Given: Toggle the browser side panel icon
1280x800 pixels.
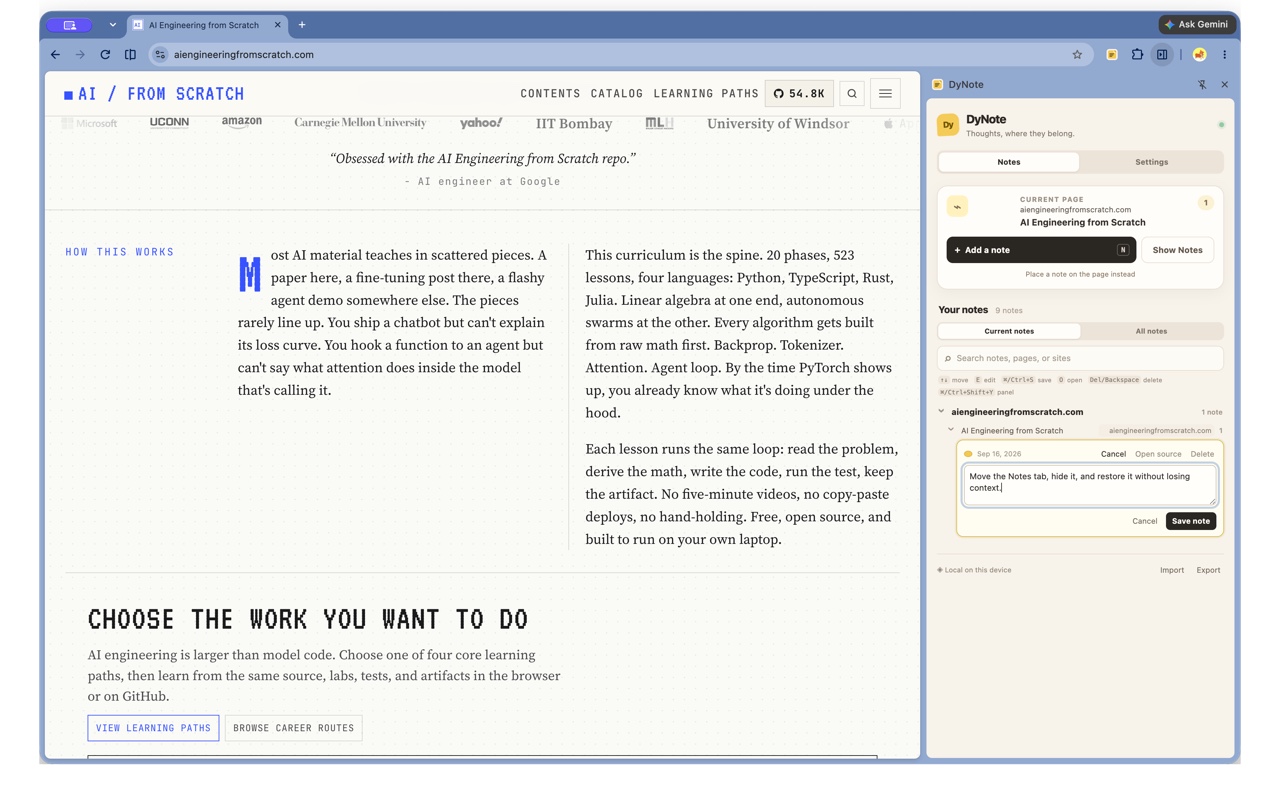Looking at the screenshot, I should 1162,55.
